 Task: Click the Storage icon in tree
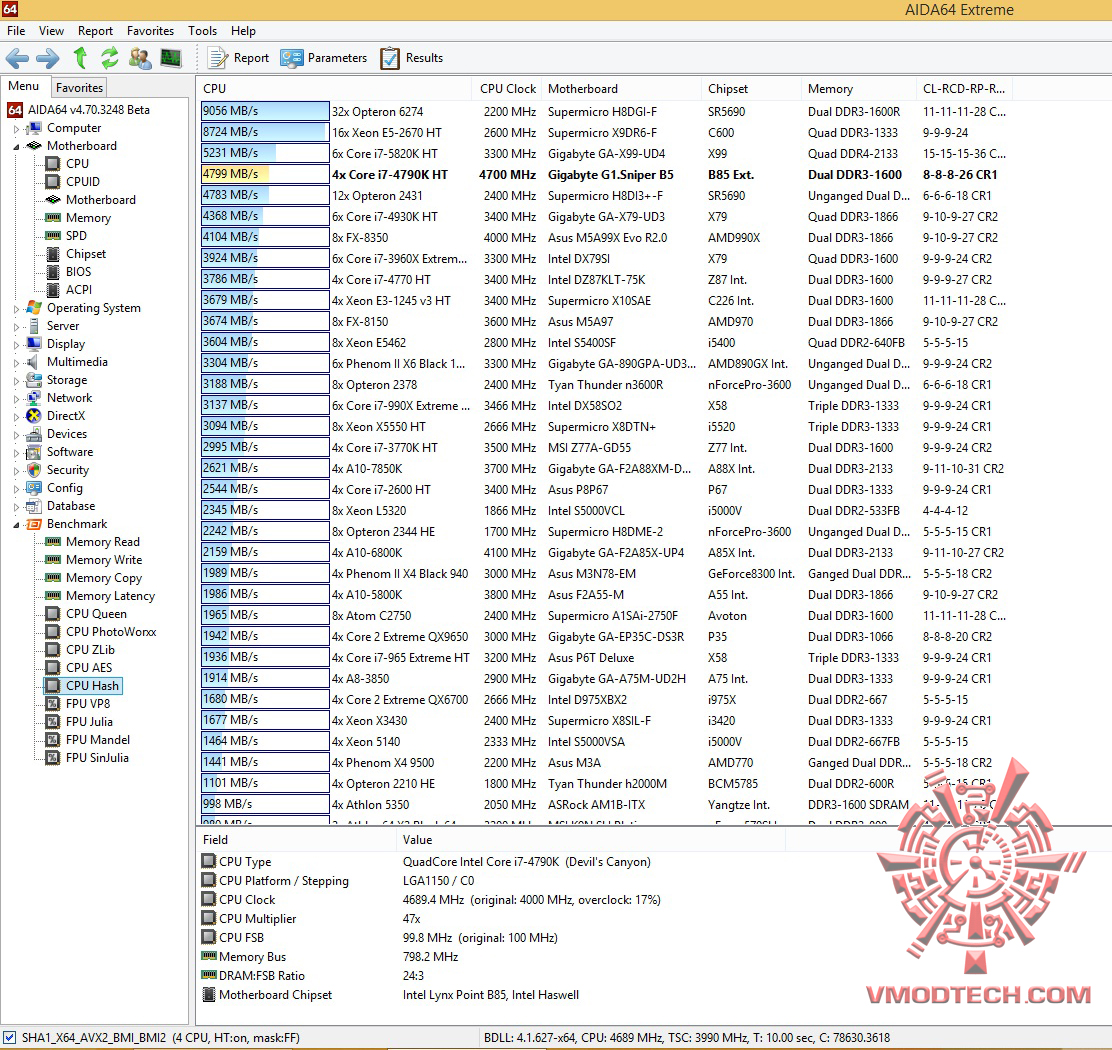(34, 380)
